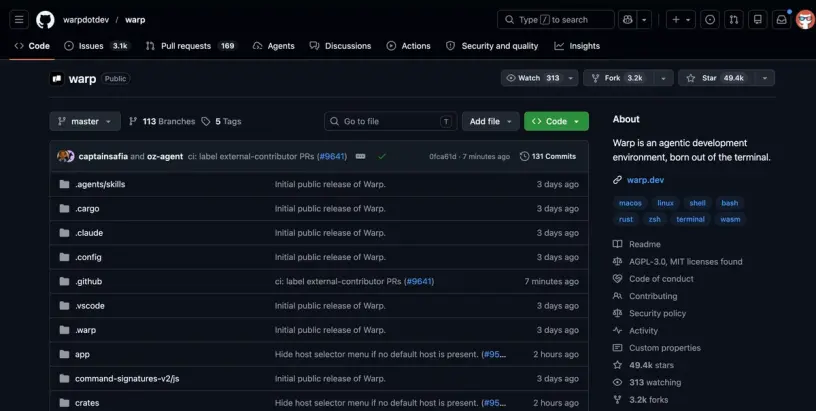
Task: Open the create new plus menu
Action: pyautogui.click(x=681, y=20)
